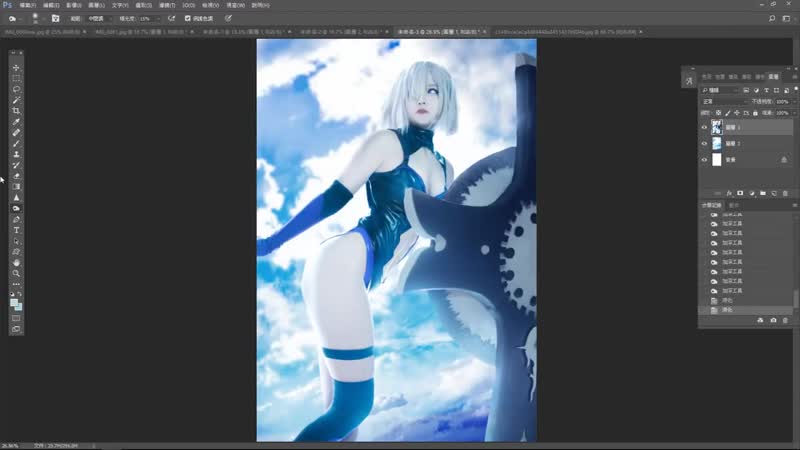The width and height of the screenshot is (800, 450).
Task: Open the 影像 Image menu
Action: (x=73, y=5)
